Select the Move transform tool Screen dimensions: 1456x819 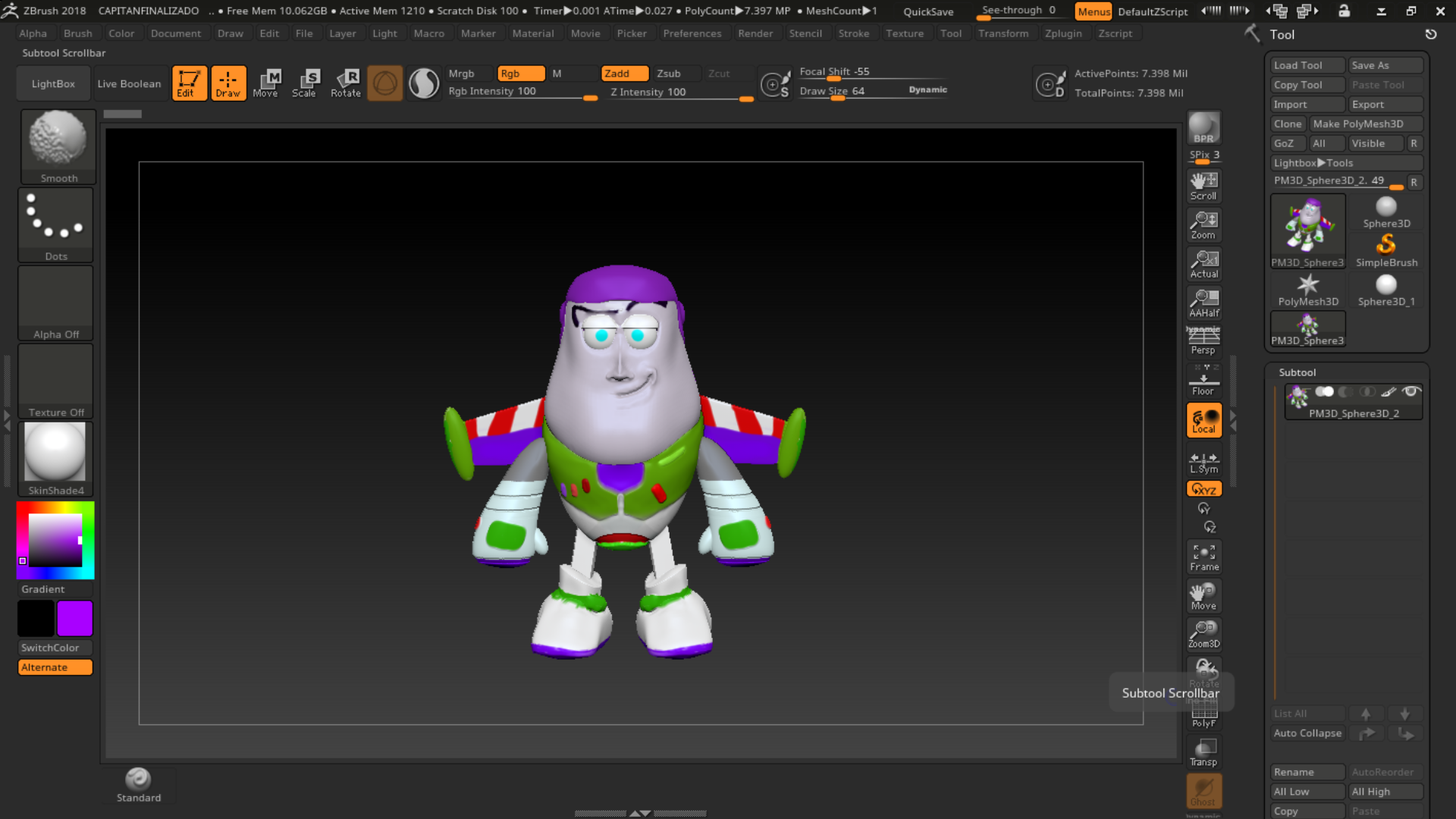266,83
